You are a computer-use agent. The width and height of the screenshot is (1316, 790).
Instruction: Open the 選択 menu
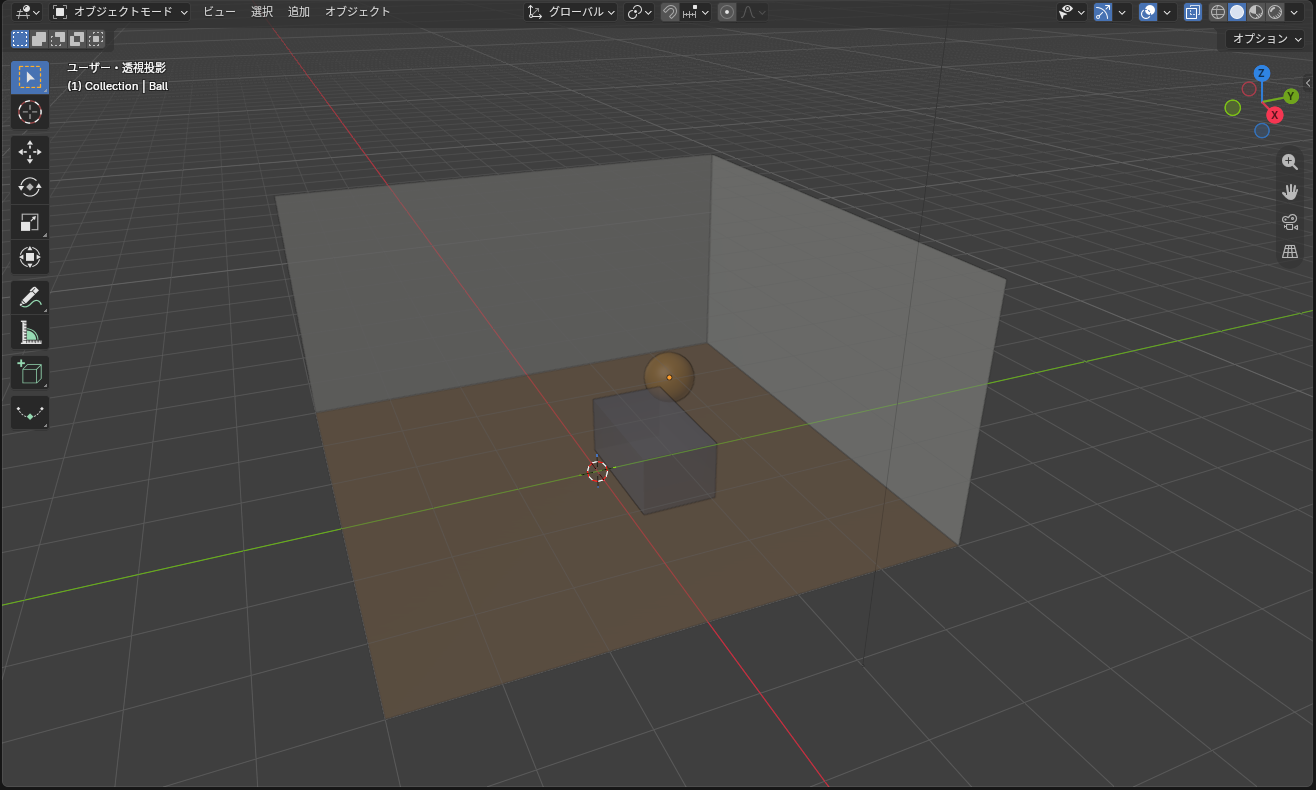[262, 12]
